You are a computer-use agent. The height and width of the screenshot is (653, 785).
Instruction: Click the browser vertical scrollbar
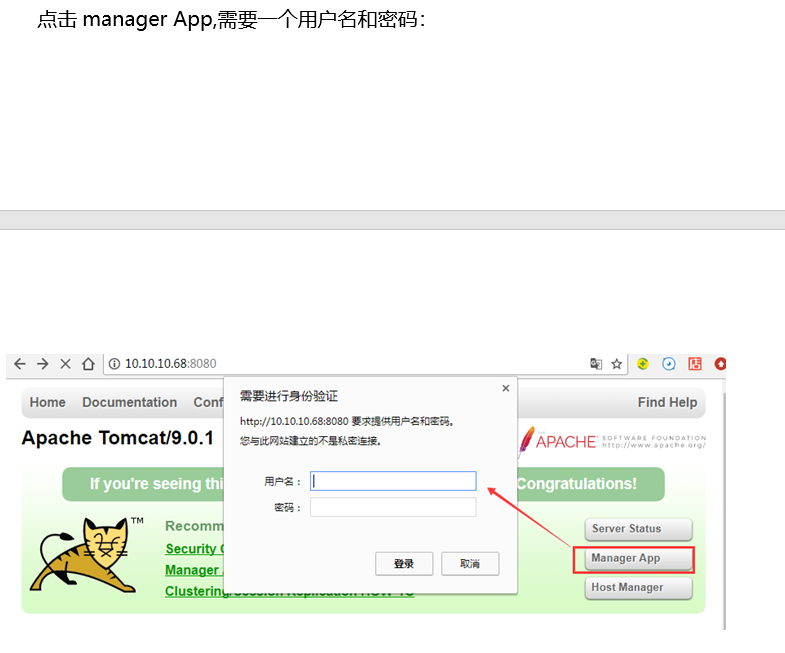pyautogui.click(x=724, y=511)
